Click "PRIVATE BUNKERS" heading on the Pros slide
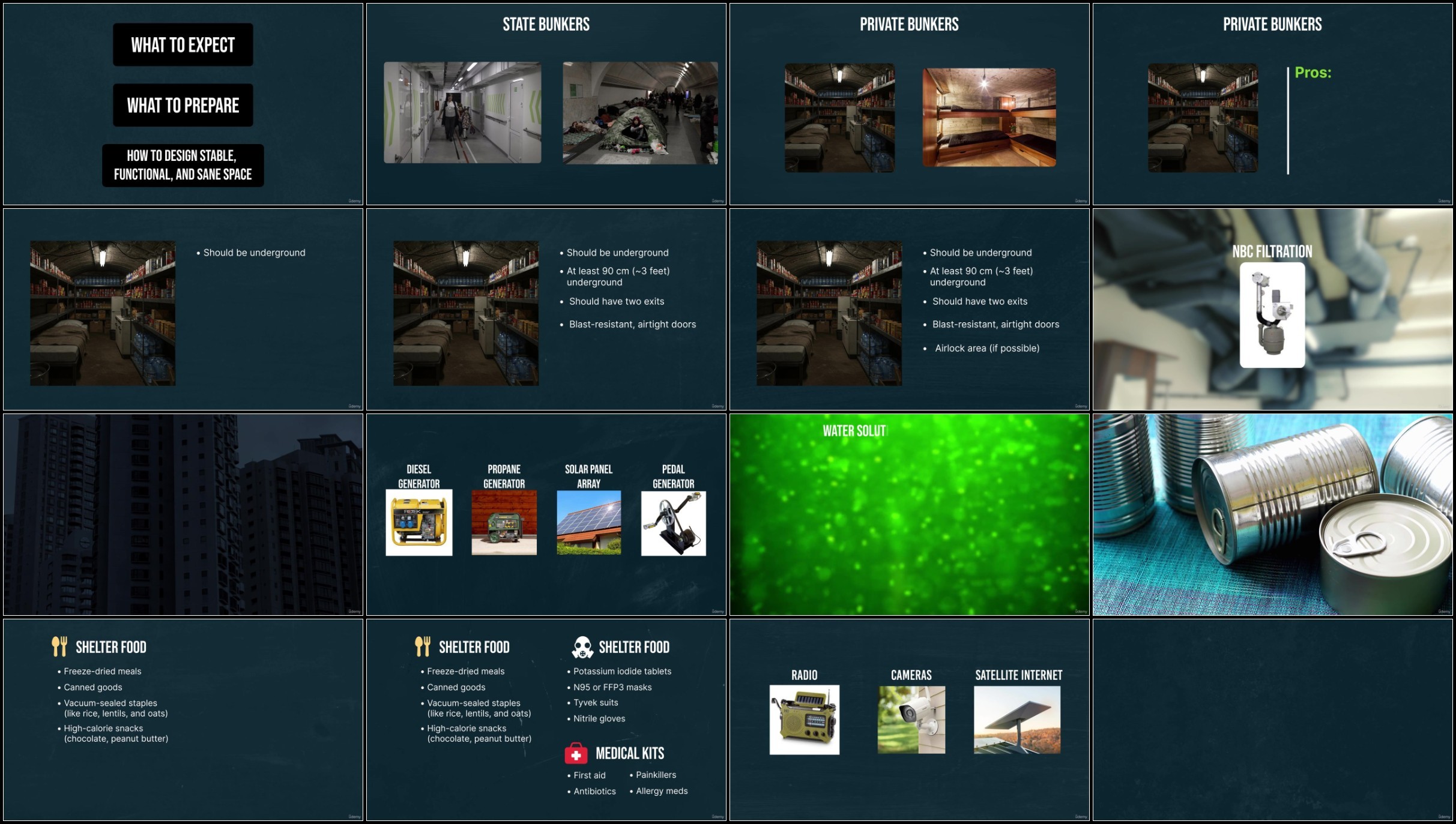This screenshot has height=824, width=1456. (x=1272, y=24)
